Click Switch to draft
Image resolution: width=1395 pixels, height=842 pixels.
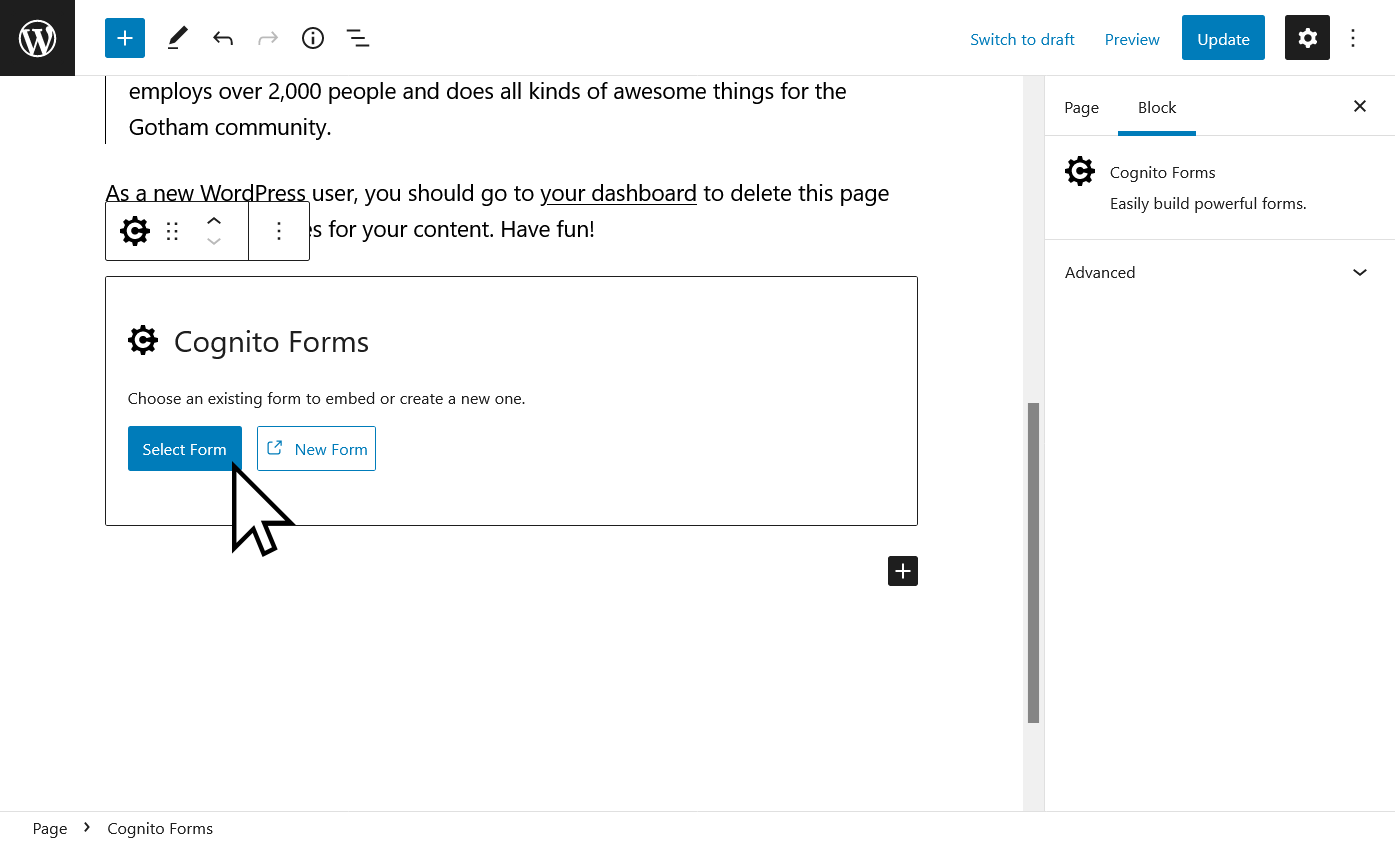[x=1022, y=39]
